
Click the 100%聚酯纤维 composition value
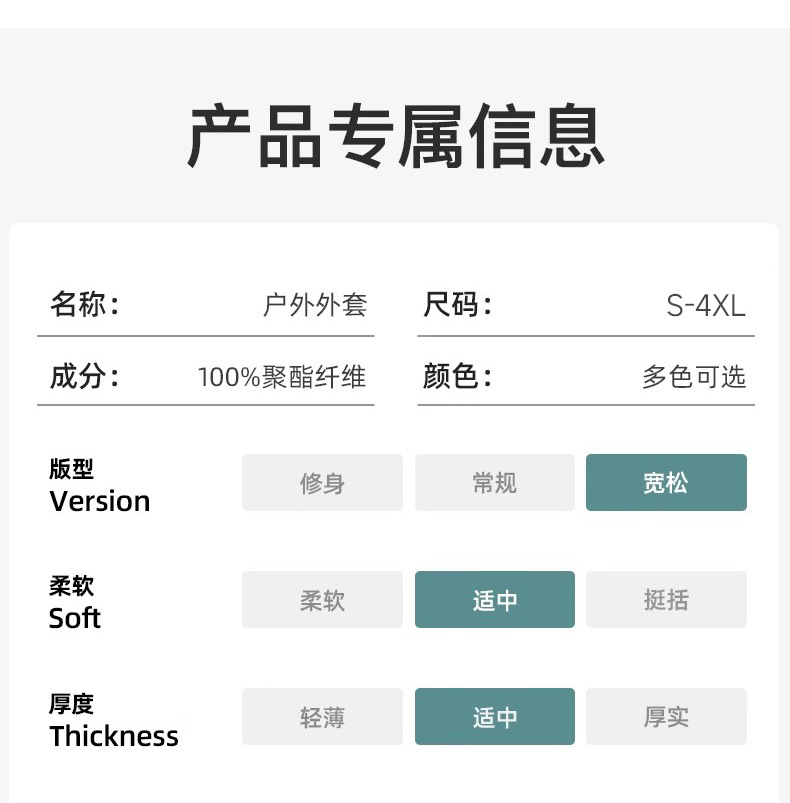(282, 377)
